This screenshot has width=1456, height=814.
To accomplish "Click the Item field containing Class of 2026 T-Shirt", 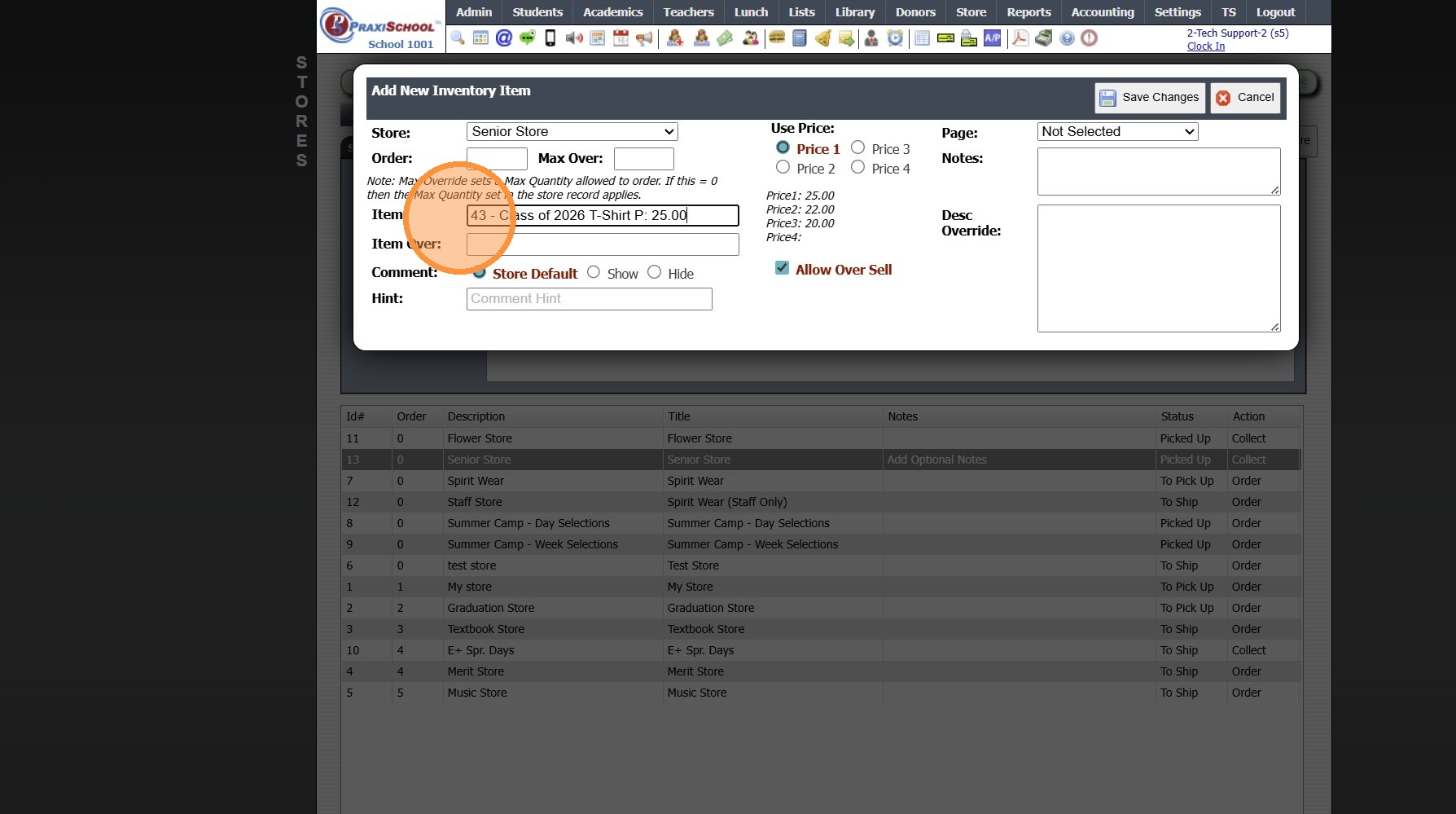I will coord(603,215).
